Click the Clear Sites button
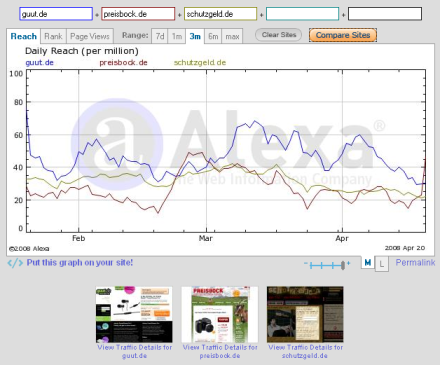 [279, 35]
